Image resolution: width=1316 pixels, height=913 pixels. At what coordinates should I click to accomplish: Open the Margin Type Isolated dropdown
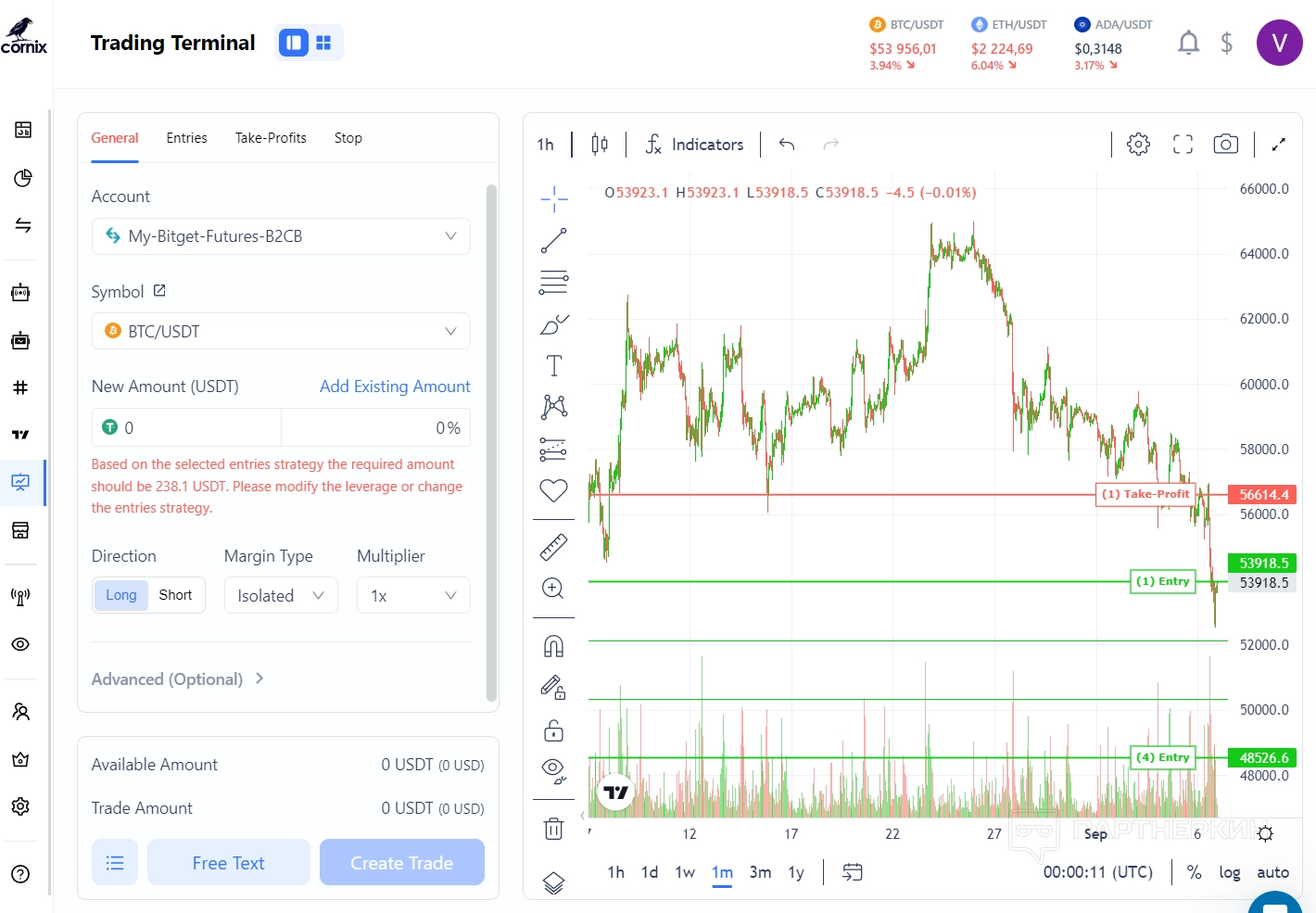pyautogui.click(x=281, y=595)
